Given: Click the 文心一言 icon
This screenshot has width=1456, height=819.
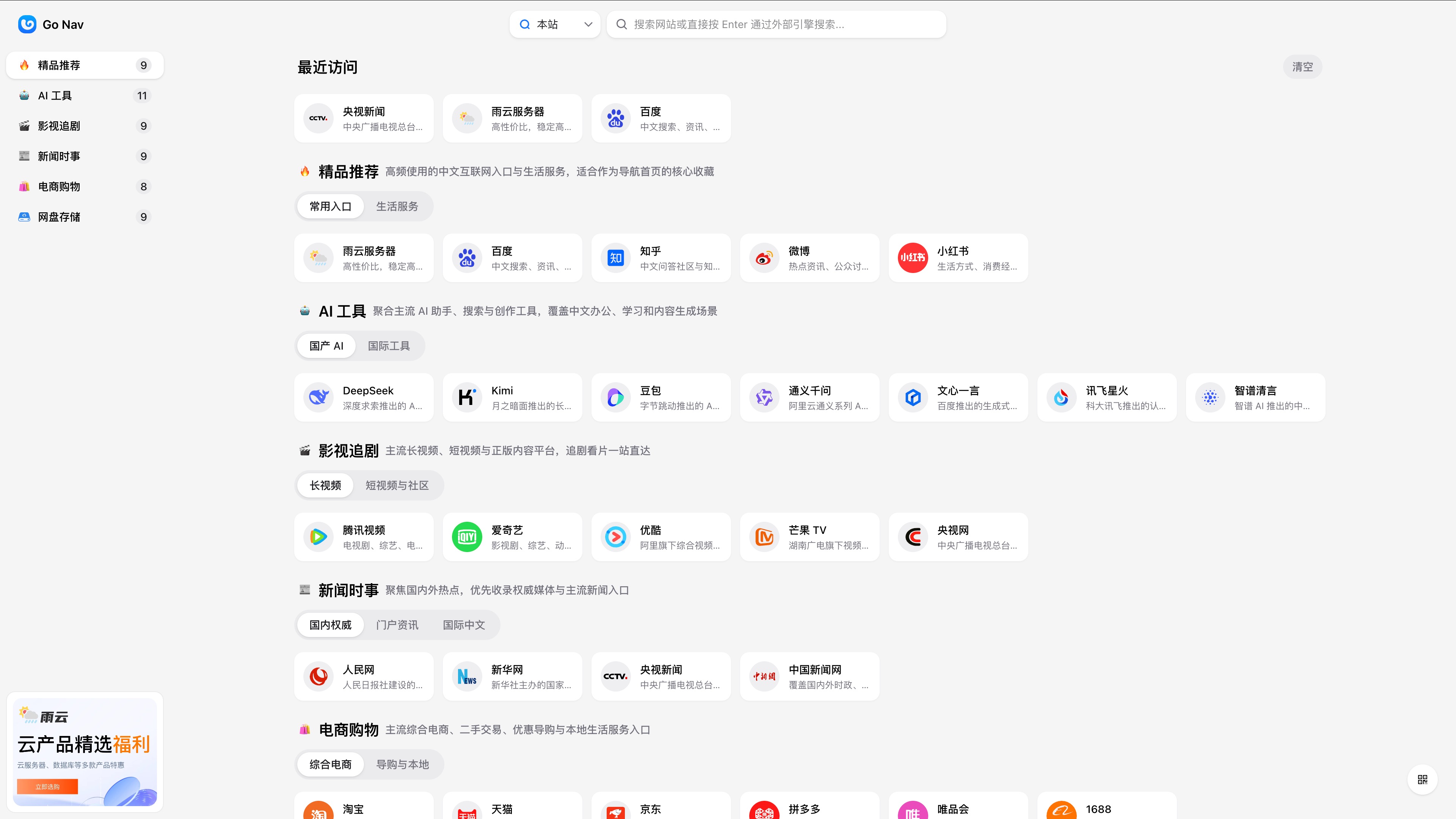Looking at the screenshot, I should point(913,397).
